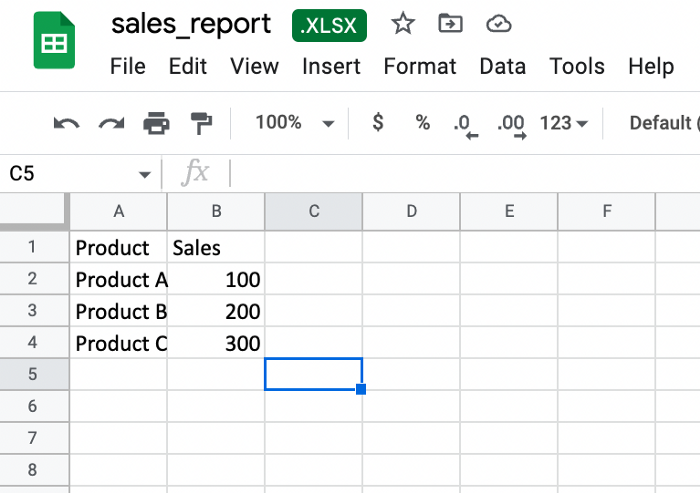Screen dimensions: 700x493
Task: Apply percent format button
Action: coord(422,122)
